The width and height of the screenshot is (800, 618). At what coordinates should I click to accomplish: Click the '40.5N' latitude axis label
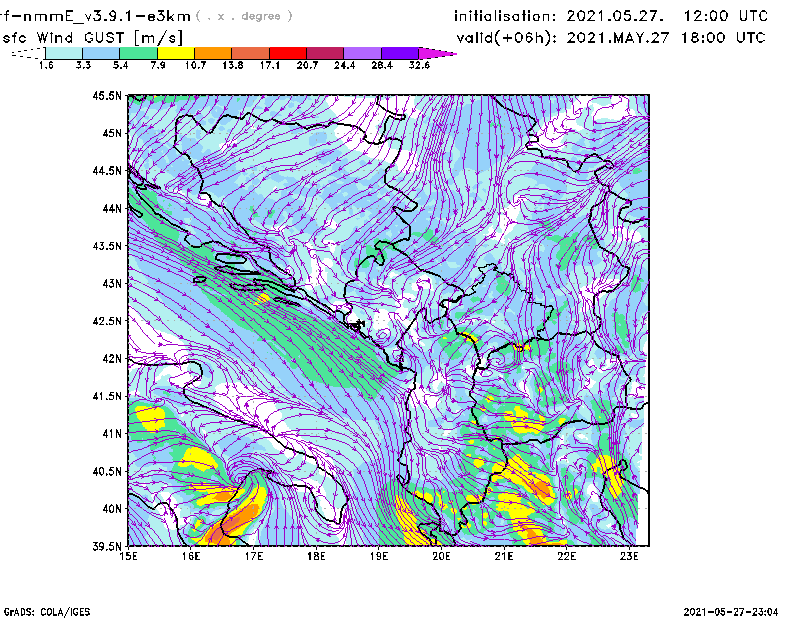tap(107, 471)
